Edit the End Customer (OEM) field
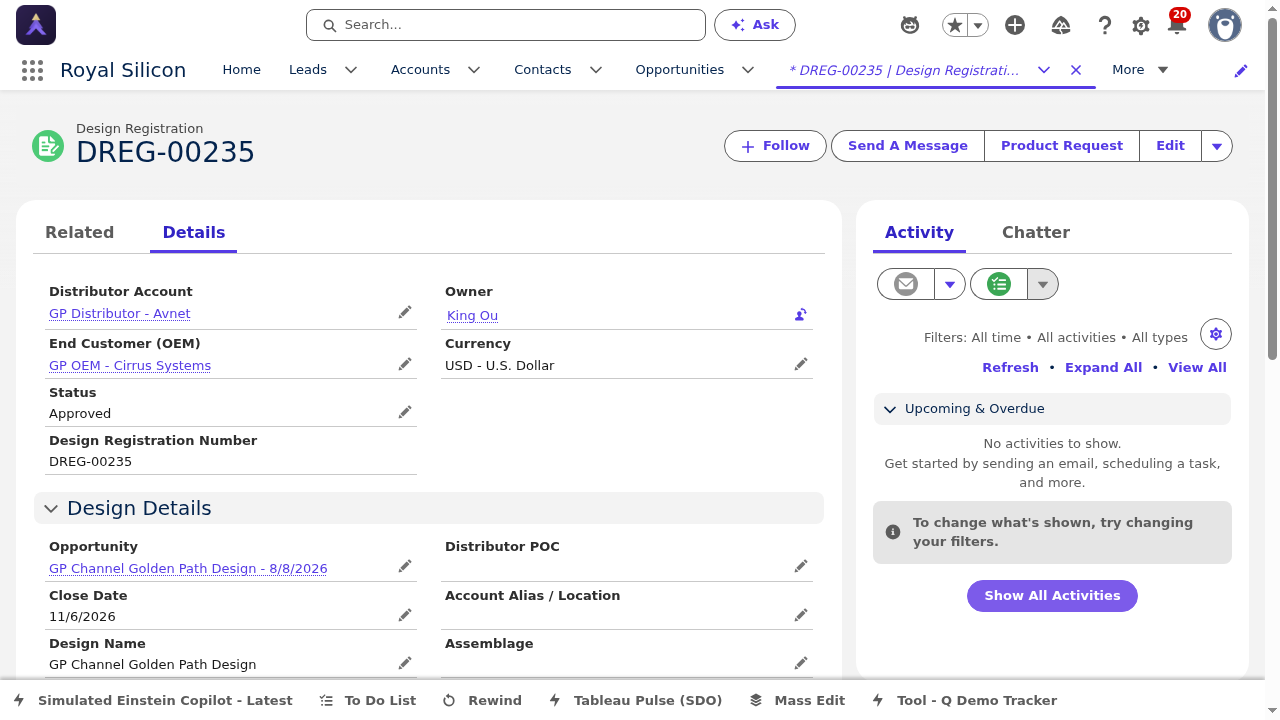This screenshot has height=720, width=1280. (x=405, y=364)
